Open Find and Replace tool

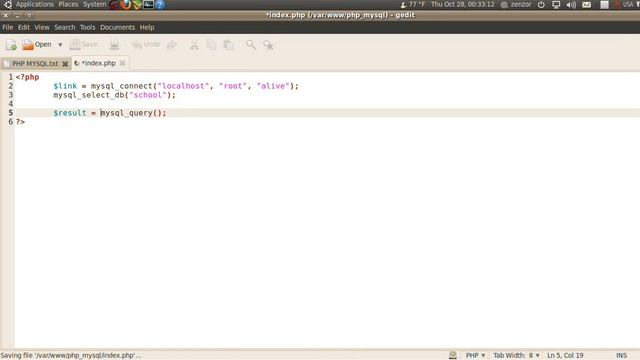[268, 44]
